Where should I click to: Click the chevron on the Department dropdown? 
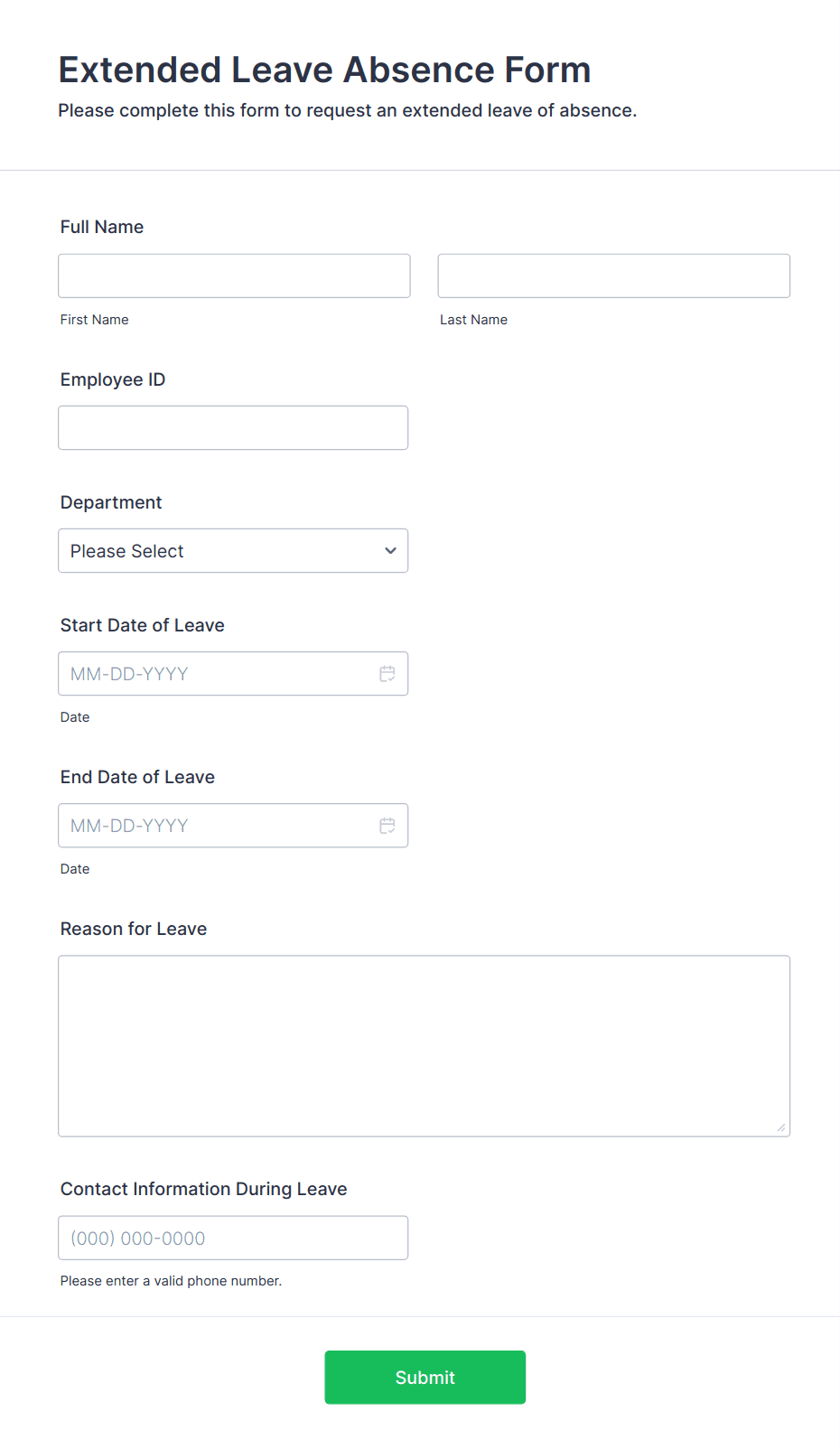click(x=389, y=550)
